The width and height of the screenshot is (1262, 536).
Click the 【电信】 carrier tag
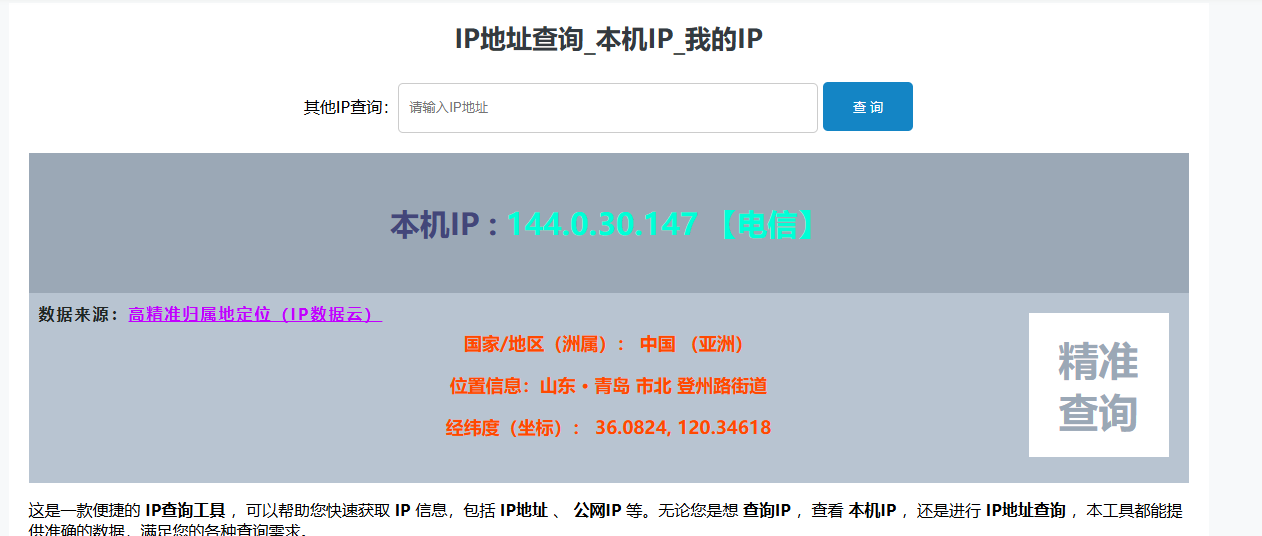pos(767,224)
